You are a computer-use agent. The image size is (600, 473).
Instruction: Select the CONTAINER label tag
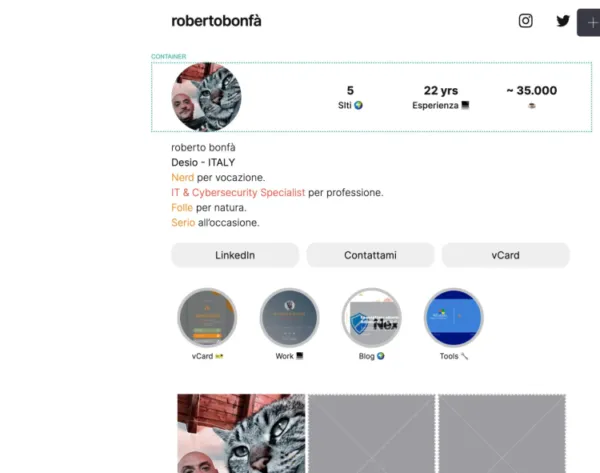coord(169,57)
